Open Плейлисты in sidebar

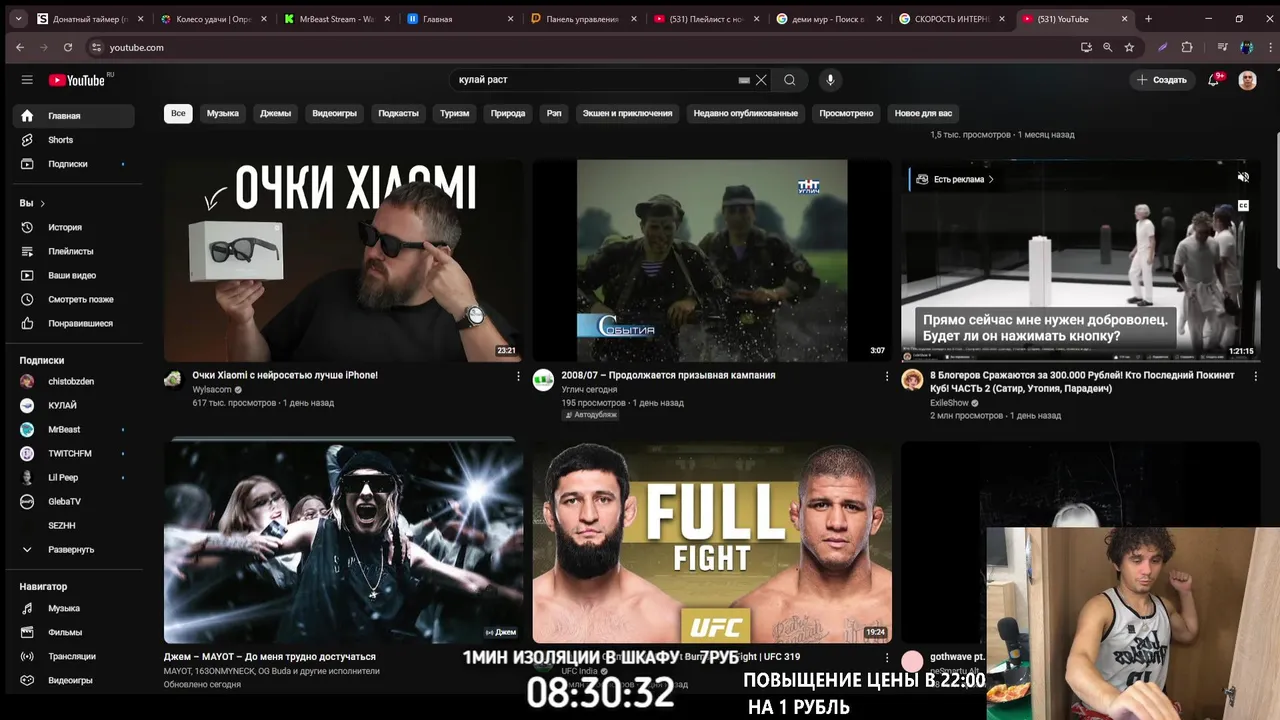point(74,251)
